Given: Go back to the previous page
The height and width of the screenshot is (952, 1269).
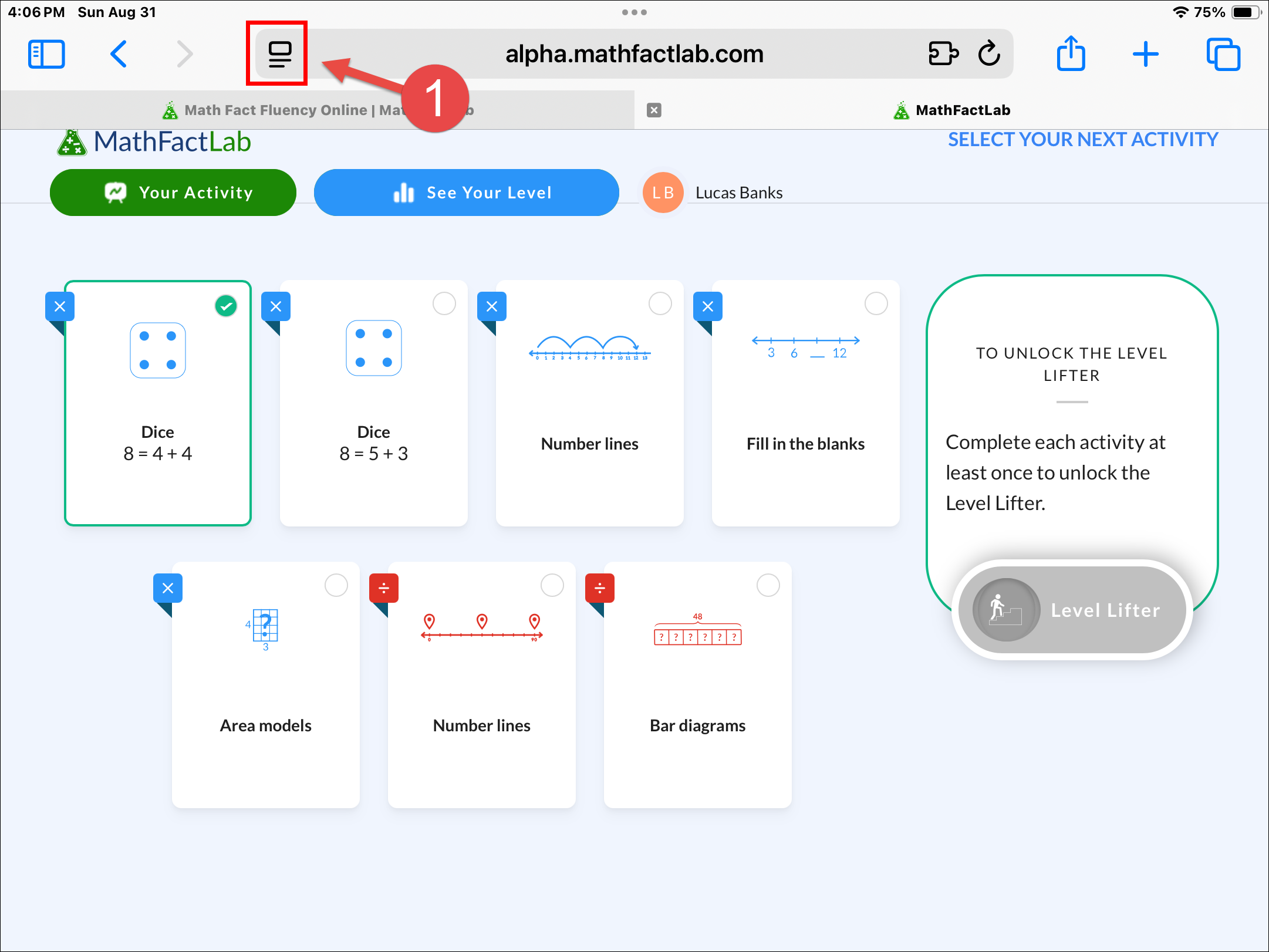Looking at the screenshot, I should click(119, 55).
